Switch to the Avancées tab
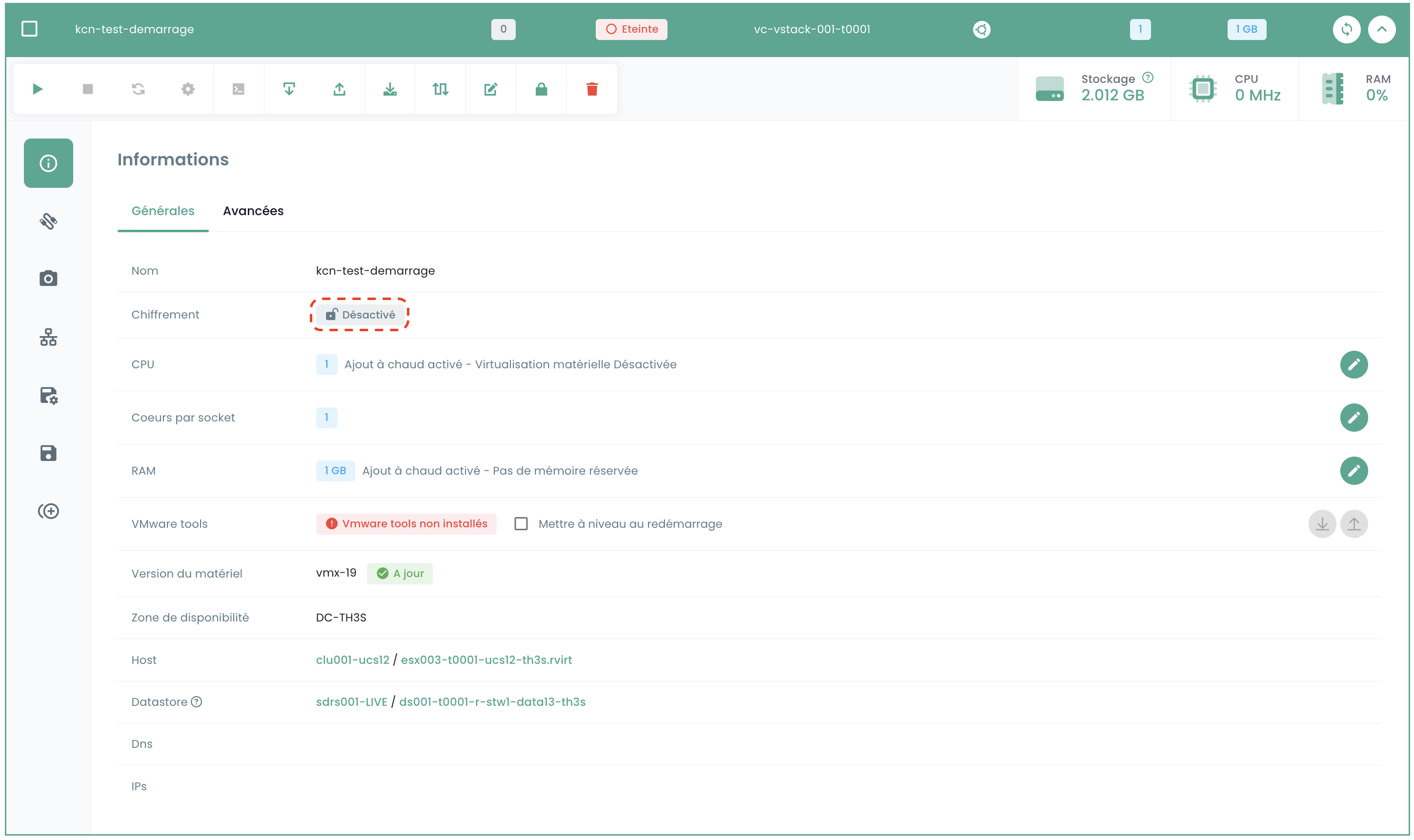The width and height of the screenshot is (1414, 840). [x=253, y=211]
